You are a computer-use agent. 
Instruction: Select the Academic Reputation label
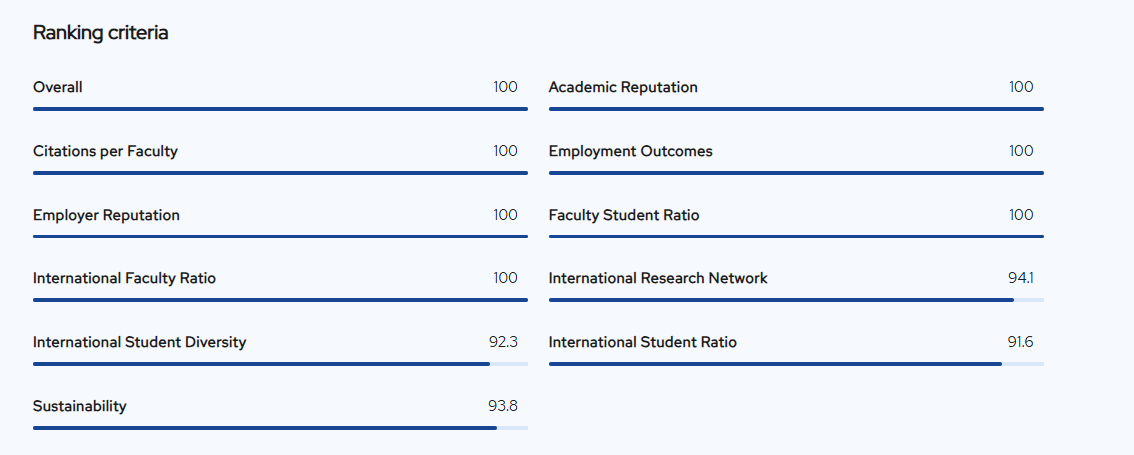pyautogui.click(x=623, y=87)
